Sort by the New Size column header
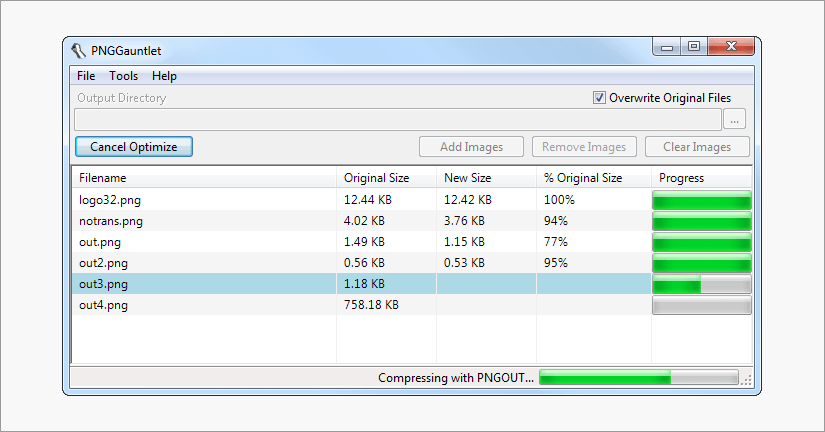 (486, 178)
